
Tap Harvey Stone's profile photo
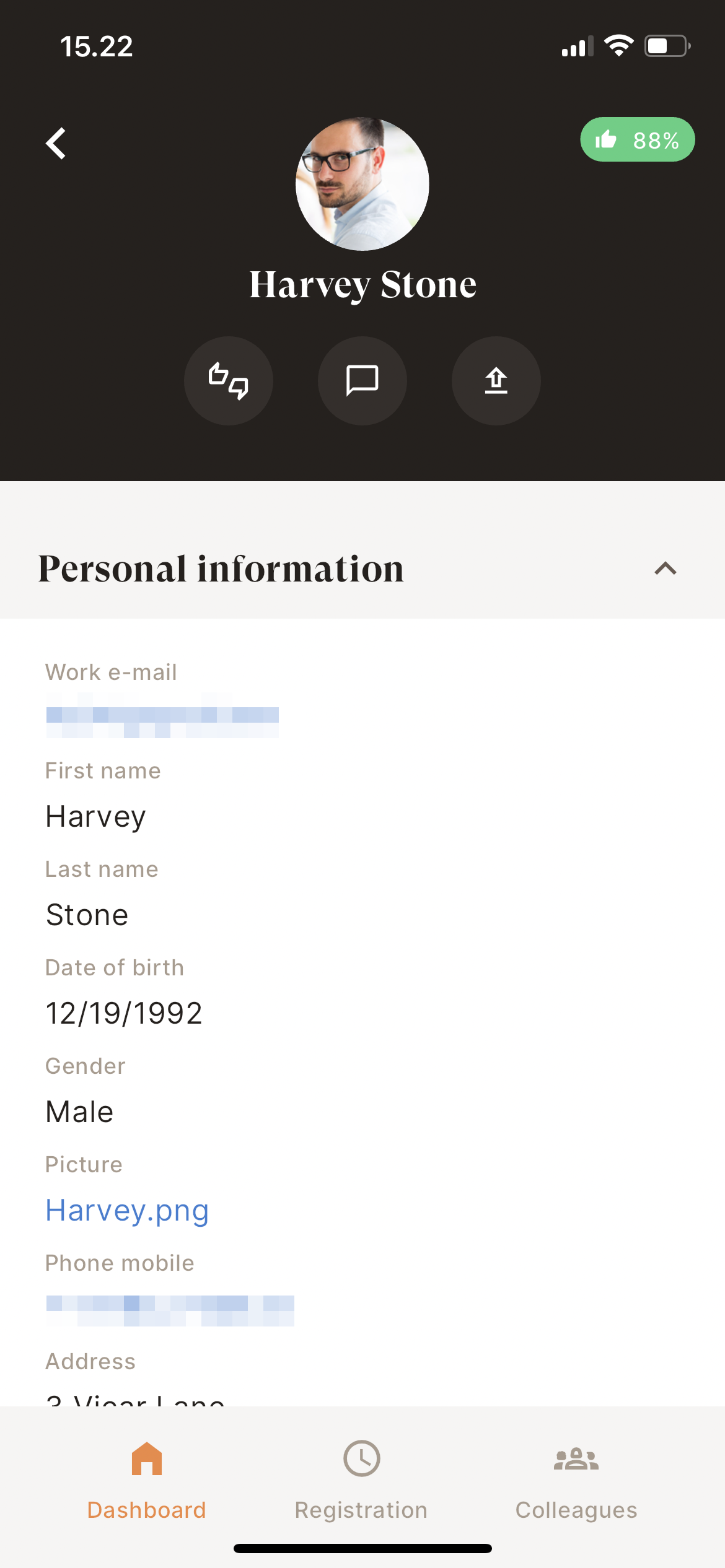point(362,184)
